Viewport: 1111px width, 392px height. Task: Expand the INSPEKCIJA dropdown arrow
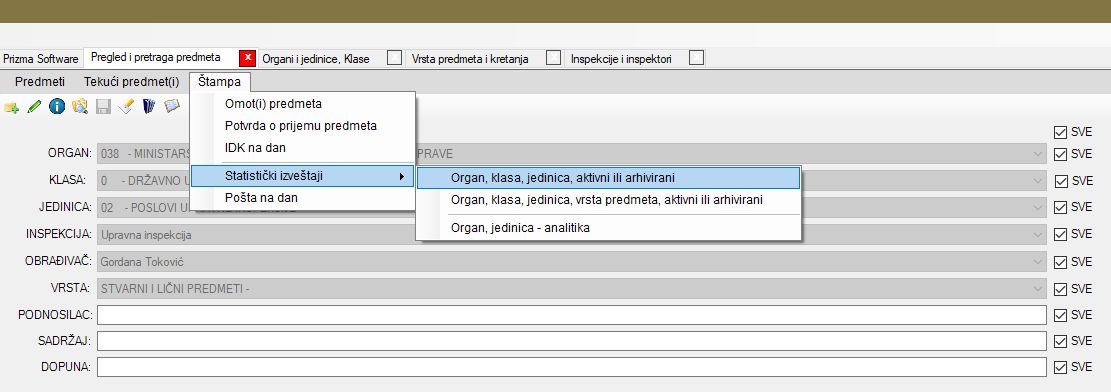(x=1038, y=234)
